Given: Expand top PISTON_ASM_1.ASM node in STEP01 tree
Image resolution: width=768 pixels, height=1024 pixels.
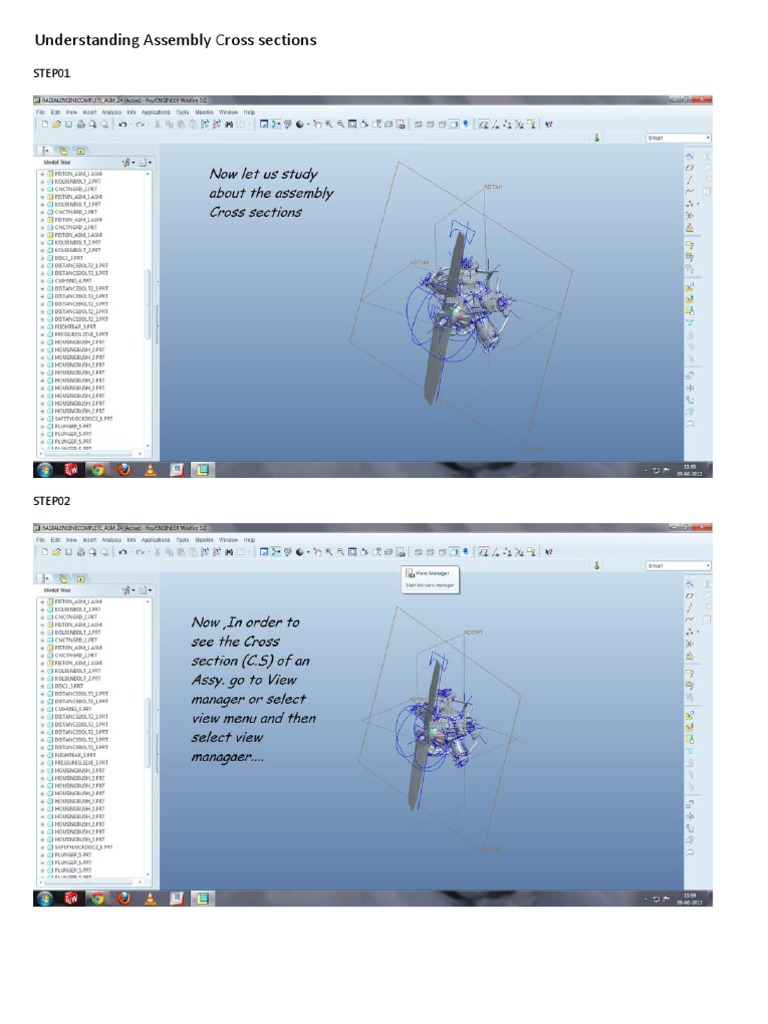Looking at the screenshot, I should (x=42, y=174).
